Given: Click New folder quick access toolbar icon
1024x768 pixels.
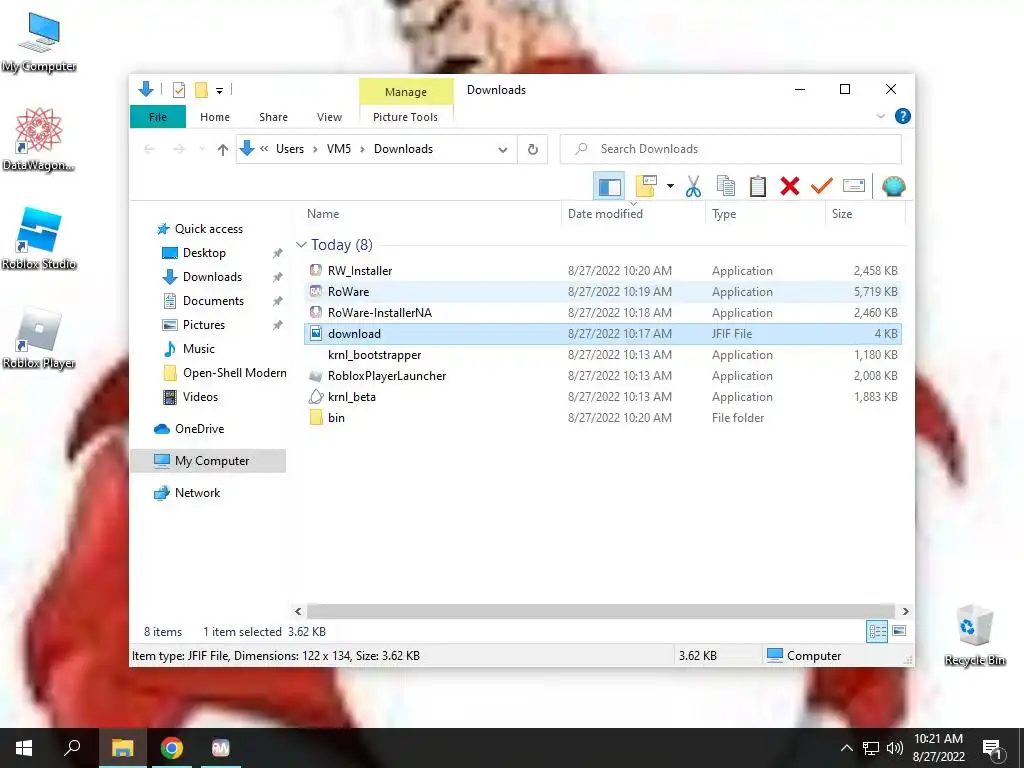Looking at the screenshot, I should tap(201, 89).
